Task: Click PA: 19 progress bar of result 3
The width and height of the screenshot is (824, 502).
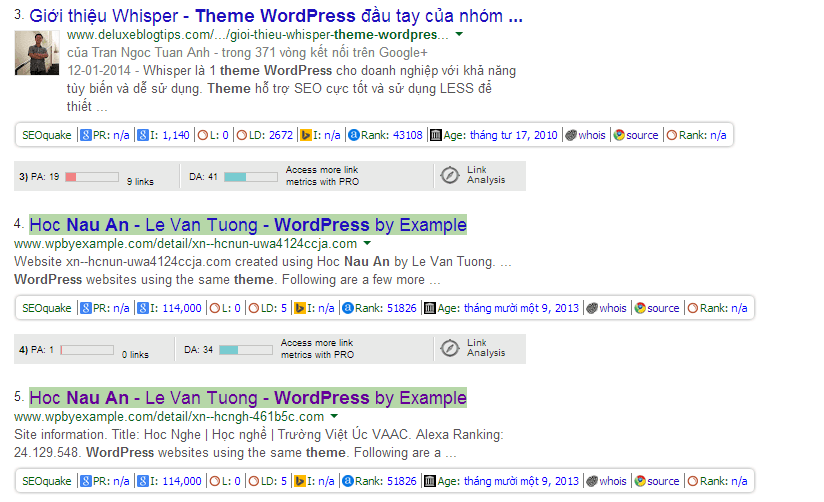Action: pos(92,177)
